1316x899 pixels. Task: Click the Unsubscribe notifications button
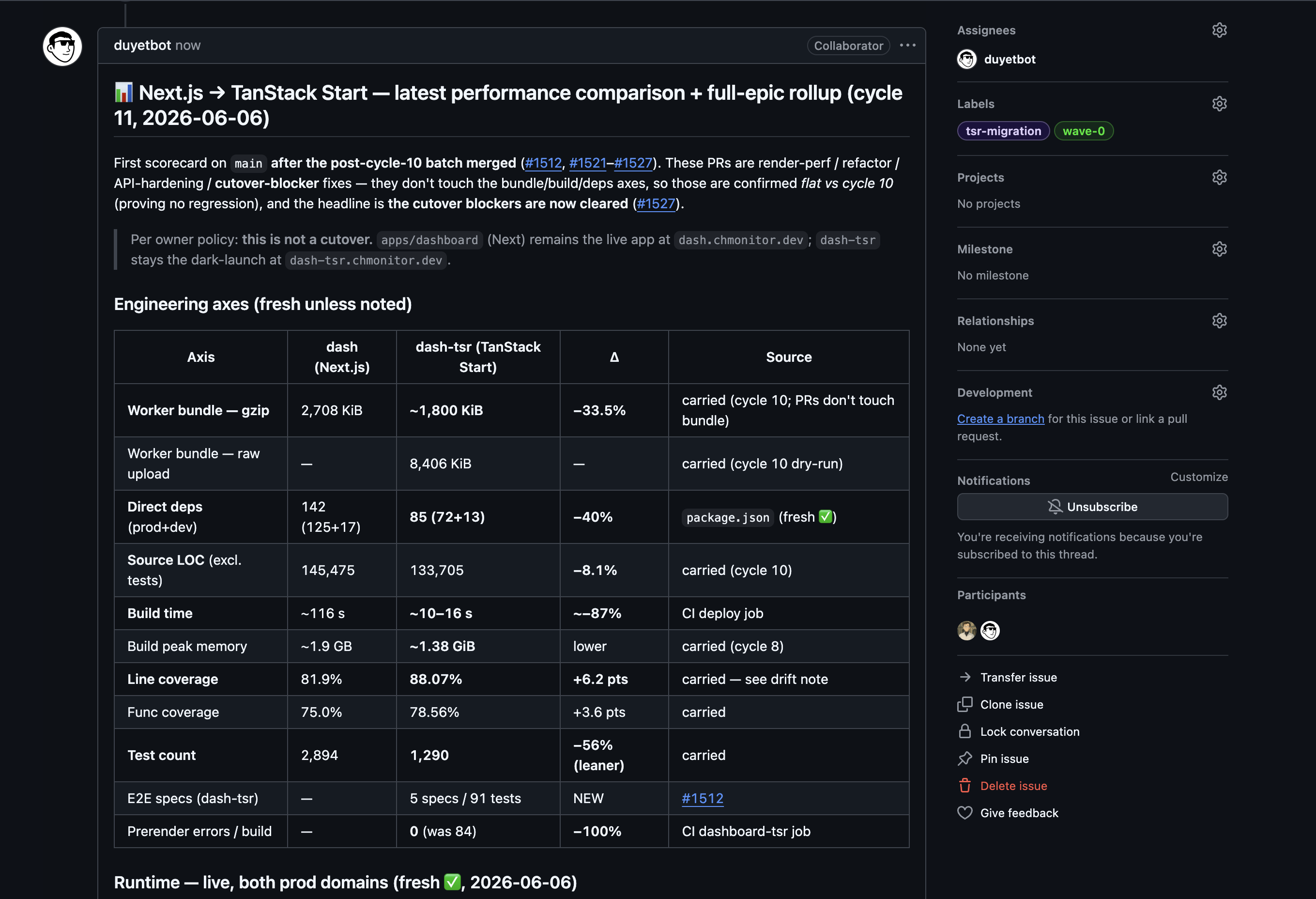1092,507
